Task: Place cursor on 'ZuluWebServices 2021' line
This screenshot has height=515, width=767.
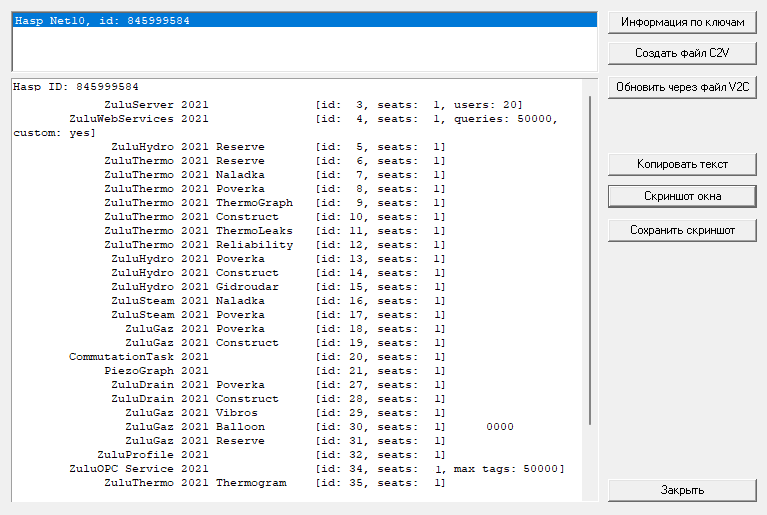Action: click(138, 119)
